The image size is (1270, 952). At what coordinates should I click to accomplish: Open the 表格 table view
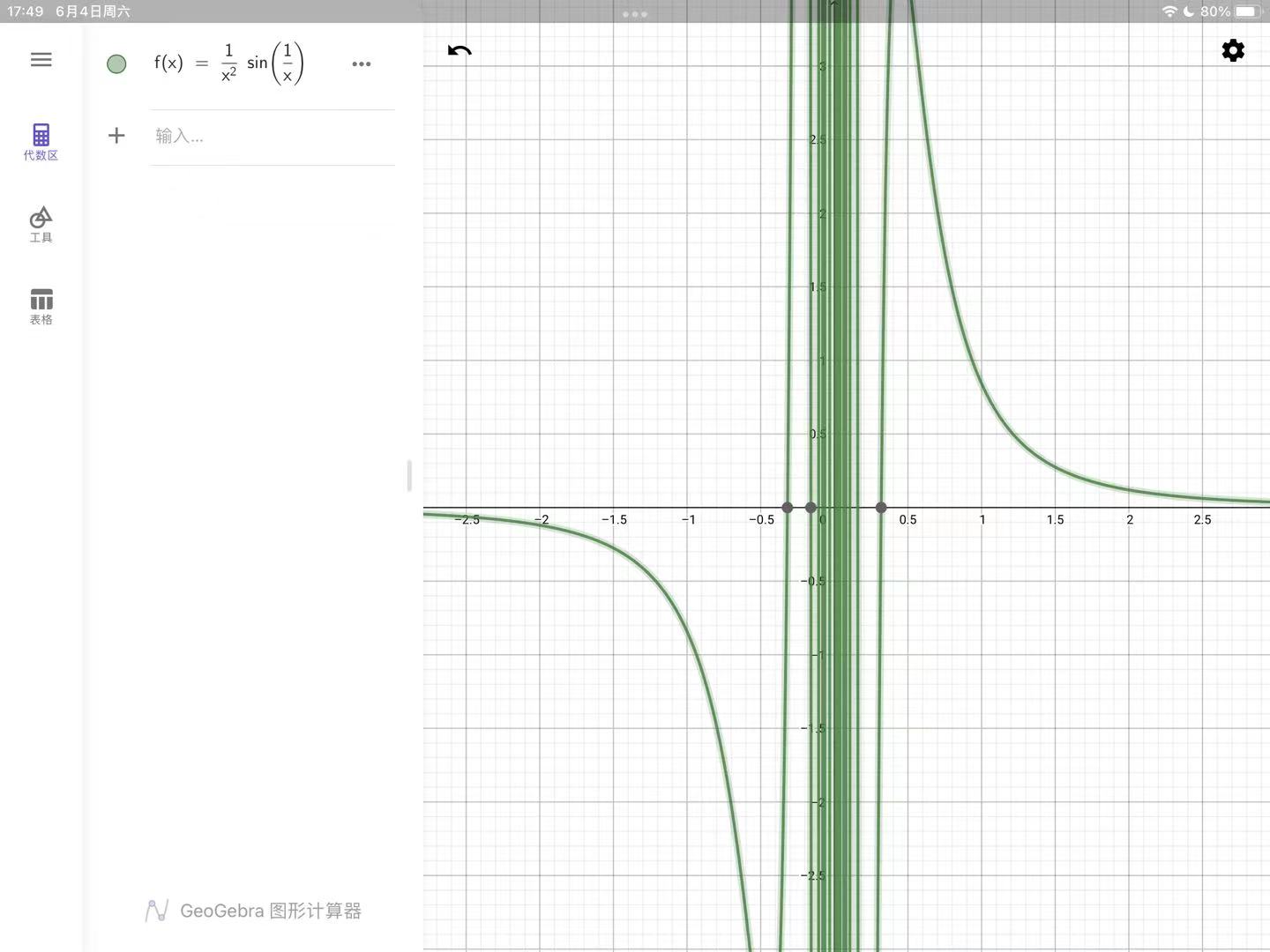41,307
